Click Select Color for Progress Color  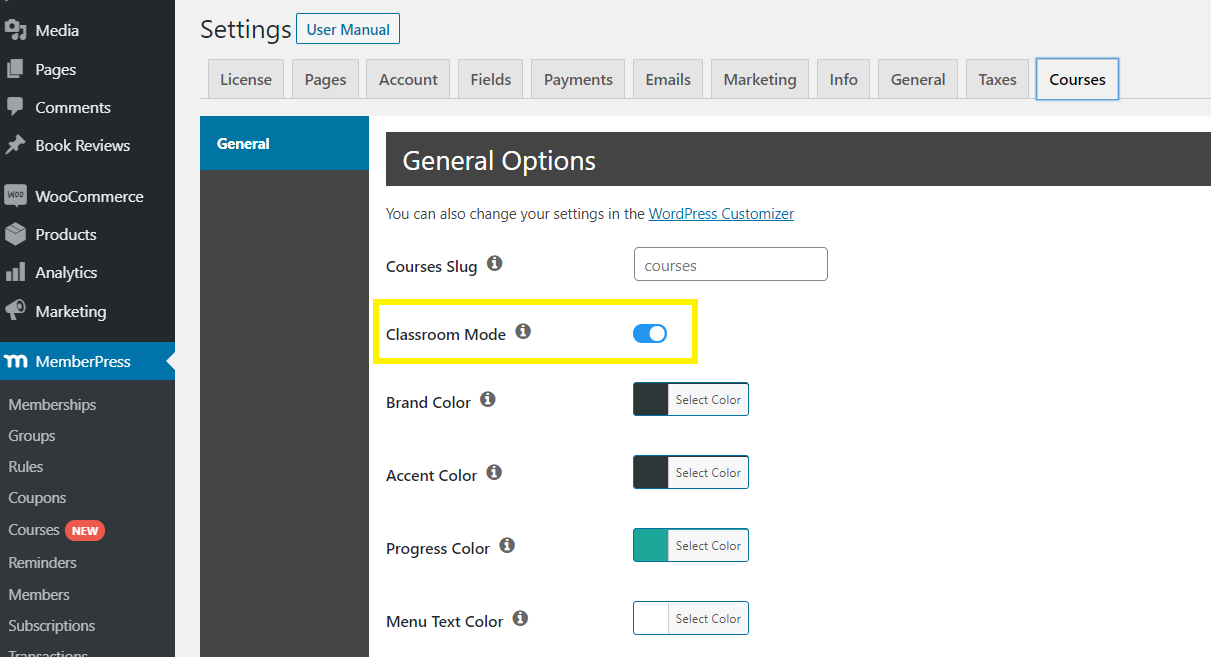pyautogui.click(x=708, y=545)
